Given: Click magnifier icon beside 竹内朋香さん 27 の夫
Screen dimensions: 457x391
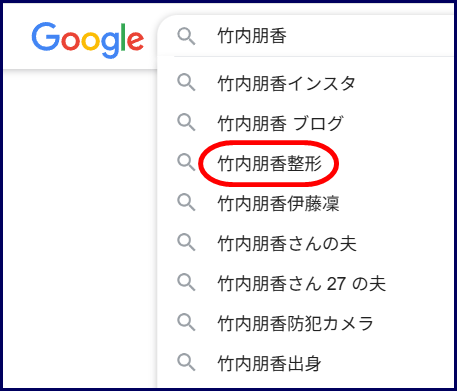Looking at the screenshot, I should (x=186, y=282).
